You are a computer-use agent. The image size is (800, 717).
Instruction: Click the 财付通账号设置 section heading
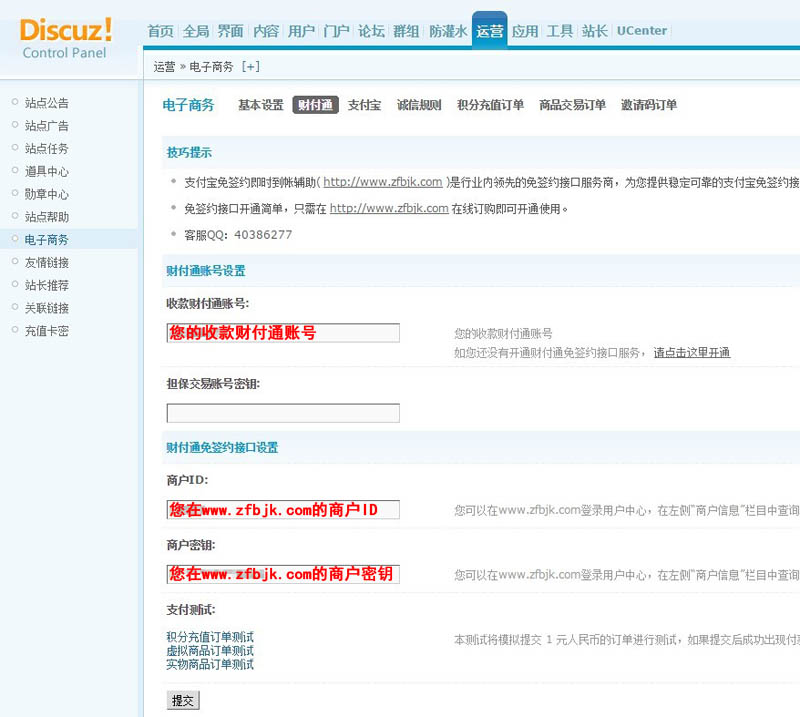pos(206,271)
